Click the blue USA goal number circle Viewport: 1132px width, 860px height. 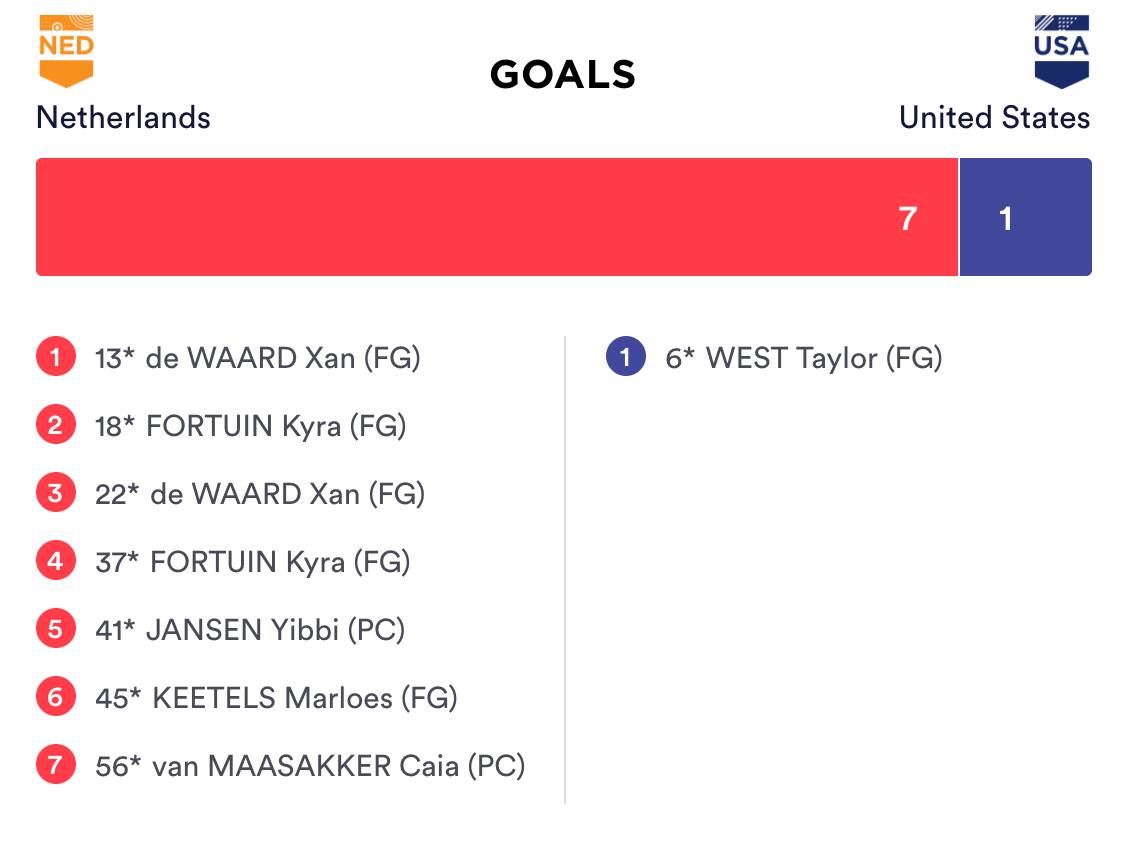626,357
